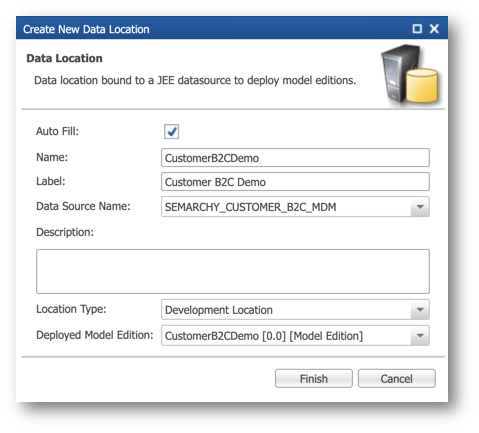Uncheck the Auto Fill checkbox
The image size is (479, 433).
tap(171, 131)
